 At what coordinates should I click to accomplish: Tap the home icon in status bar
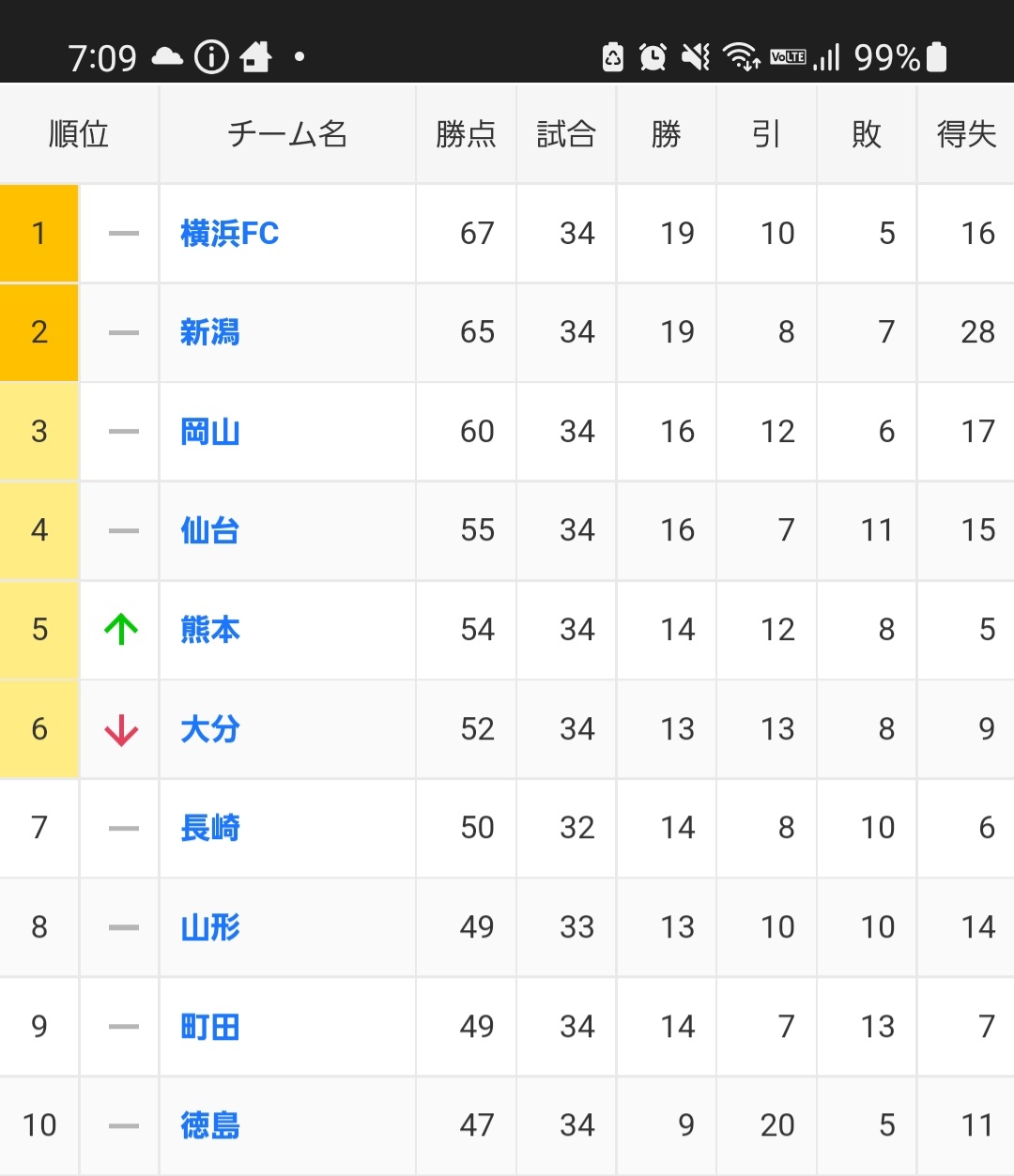point(255,57)
